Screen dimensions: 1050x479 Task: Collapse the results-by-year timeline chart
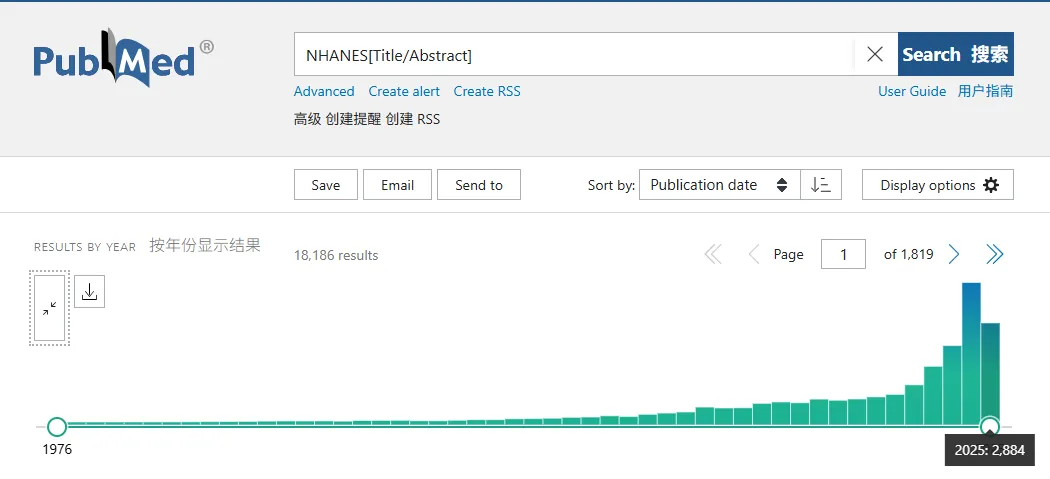tap(50, 308)
